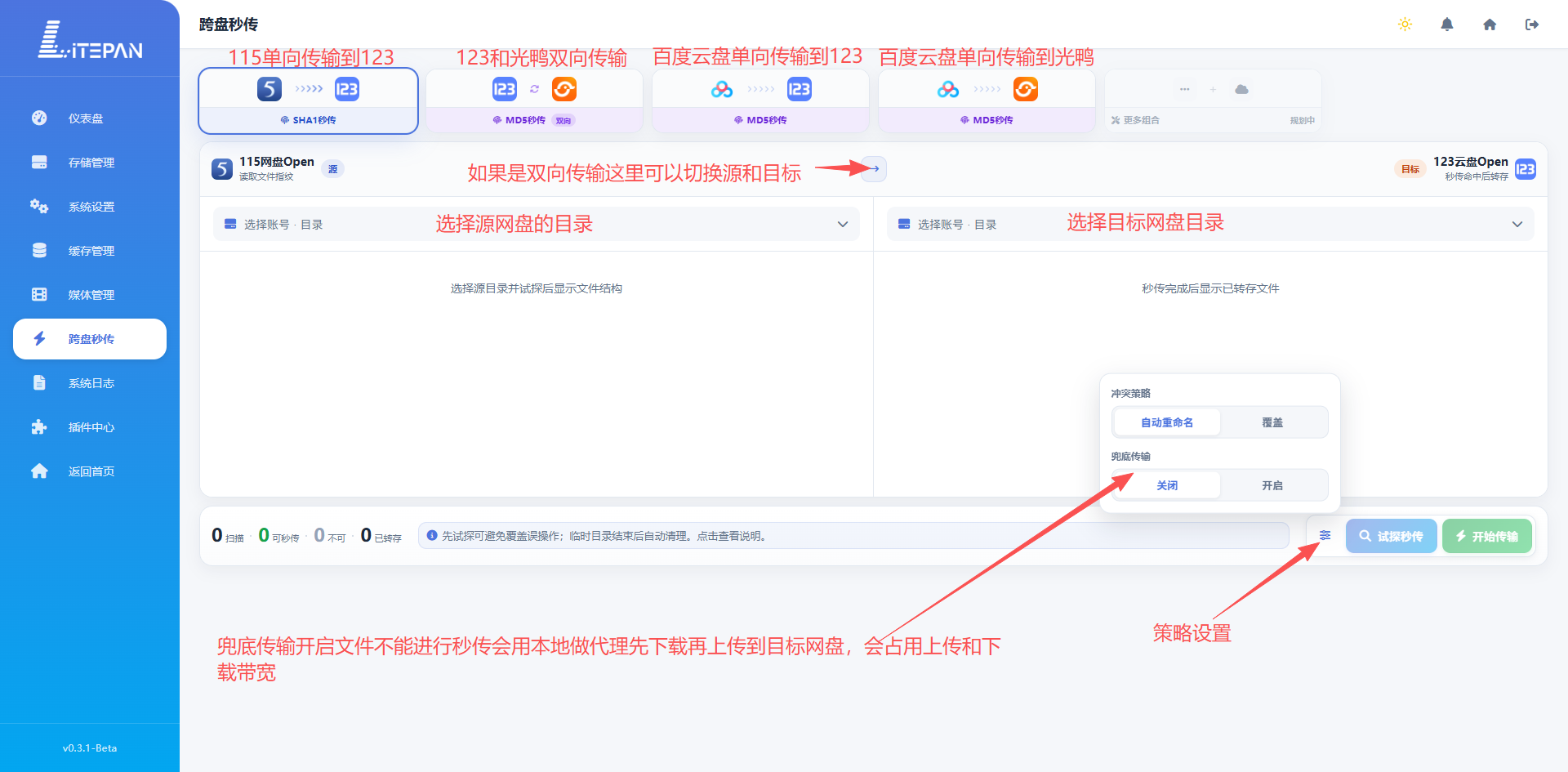Select Baidu to 光鸭 MD5秒传 tab
Image resolution: width=1568 pixels, height=772 pixels.
[987, 101]
